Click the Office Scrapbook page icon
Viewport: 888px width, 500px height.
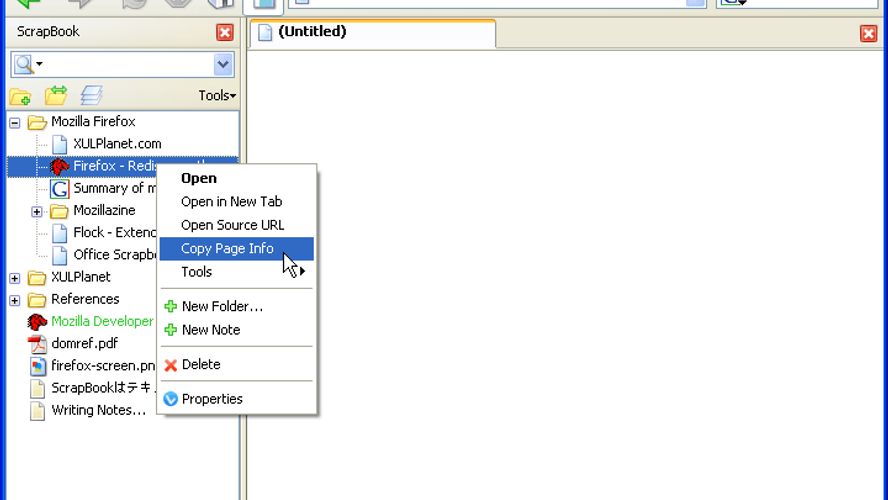tap(59, 255)
